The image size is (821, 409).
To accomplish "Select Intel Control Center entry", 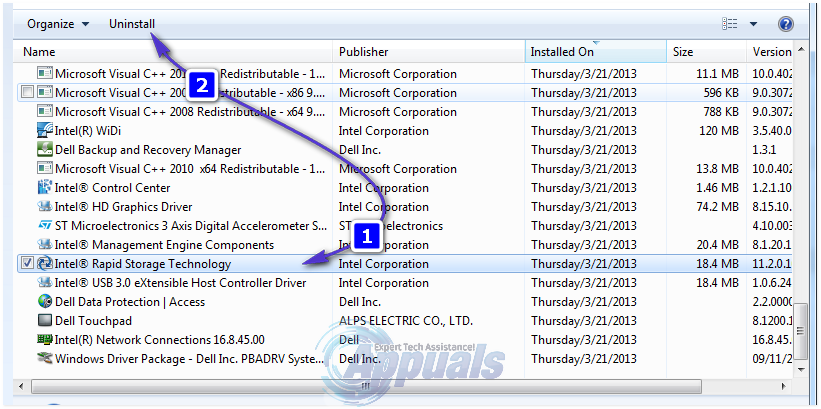I will tap(113, 187).
